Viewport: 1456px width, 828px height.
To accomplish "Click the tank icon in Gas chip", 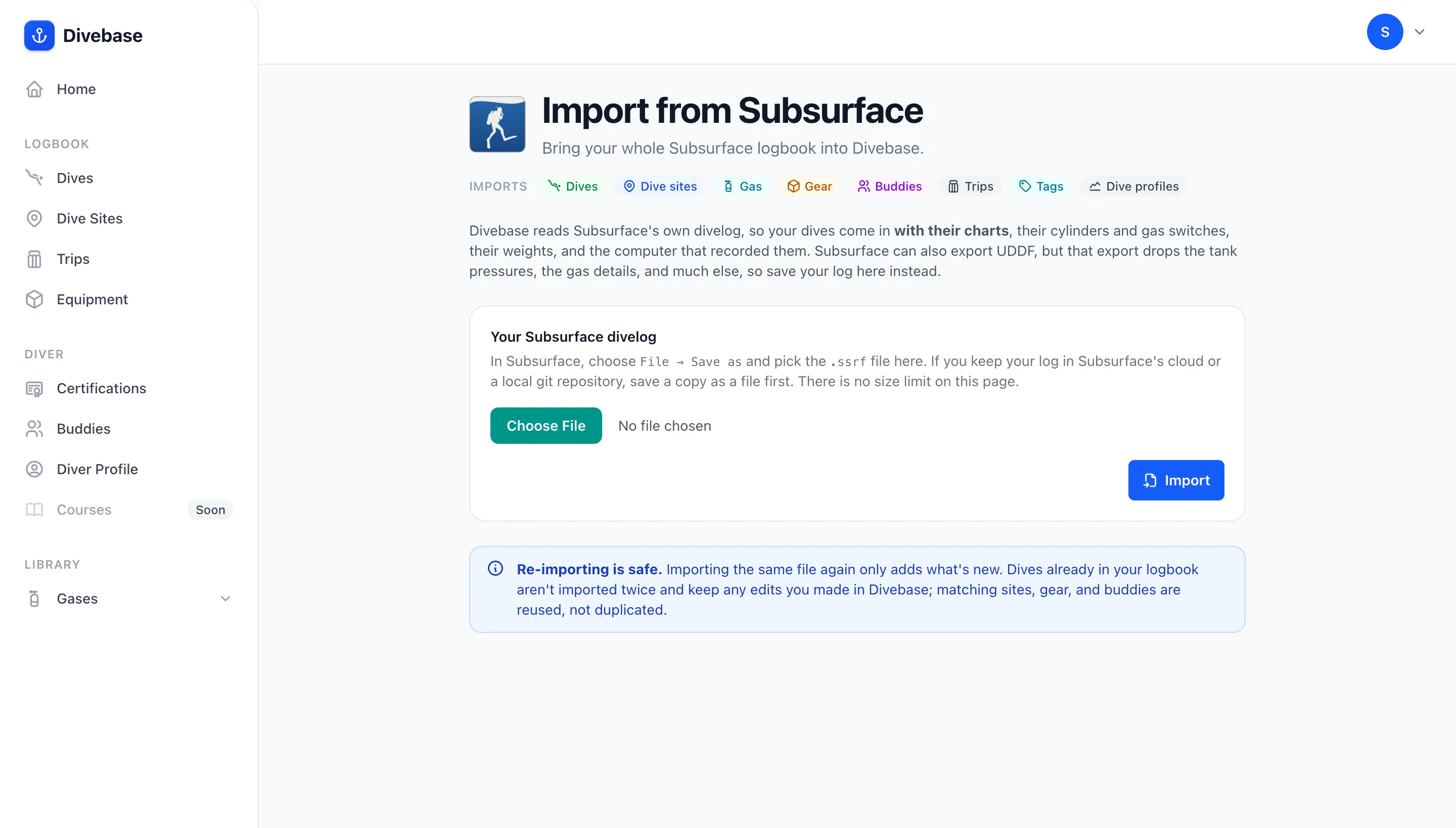I will (729, 186).
